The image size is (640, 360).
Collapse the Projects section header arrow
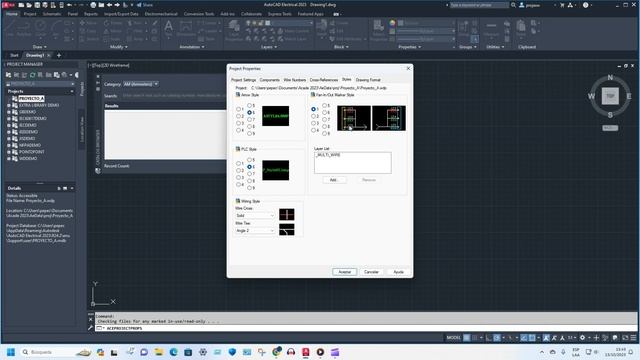click(72, 91)
